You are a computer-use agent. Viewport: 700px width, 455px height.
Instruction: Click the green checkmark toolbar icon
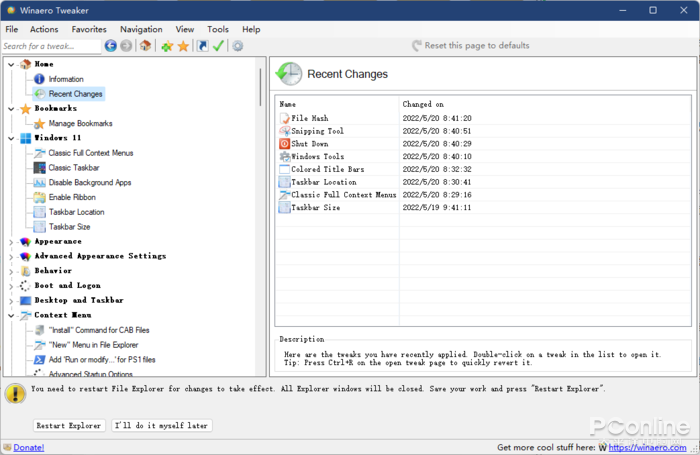click(x=218, y=46)
